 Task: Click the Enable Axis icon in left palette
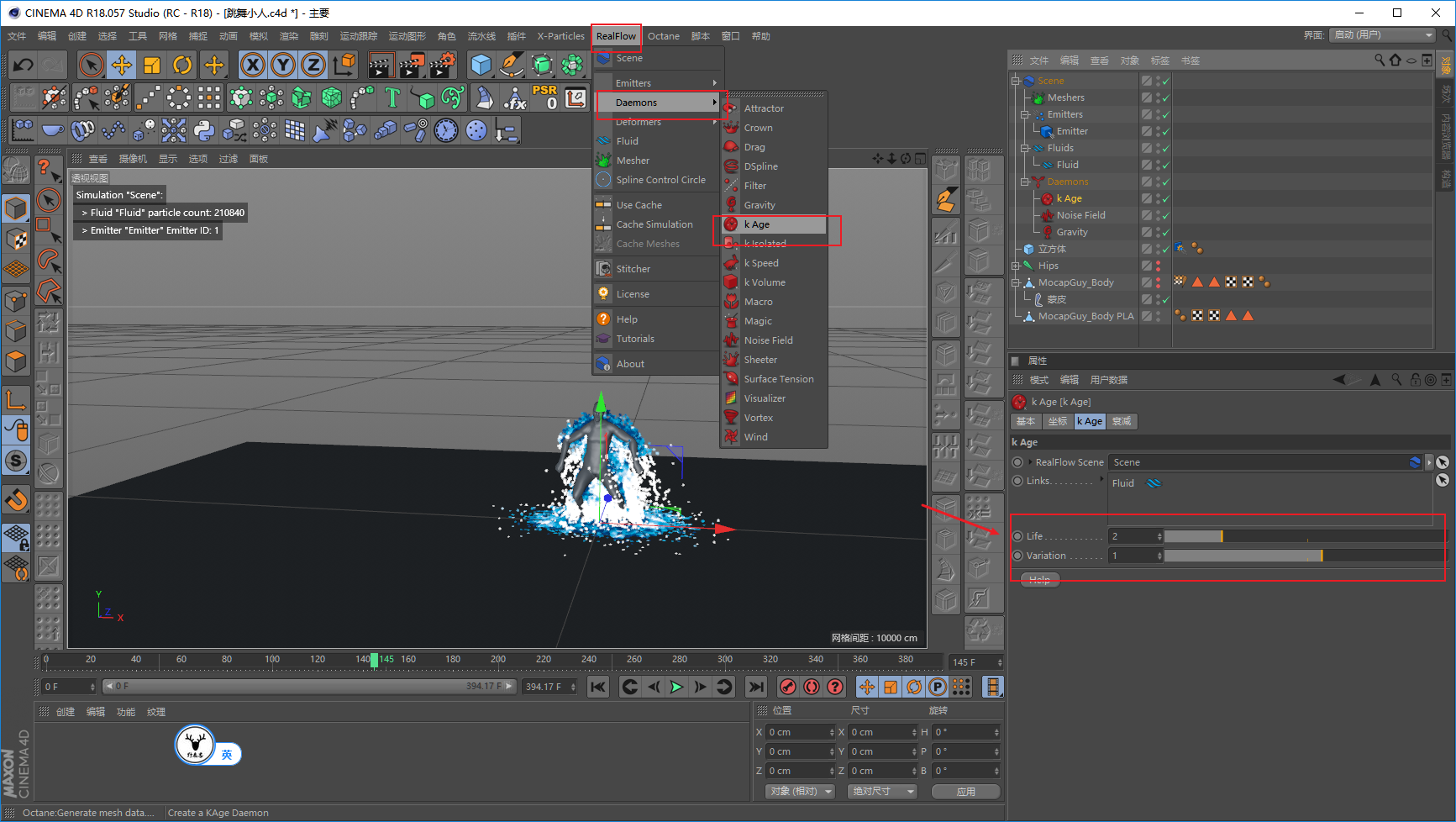pyautogui.click(x=16, y=399)
